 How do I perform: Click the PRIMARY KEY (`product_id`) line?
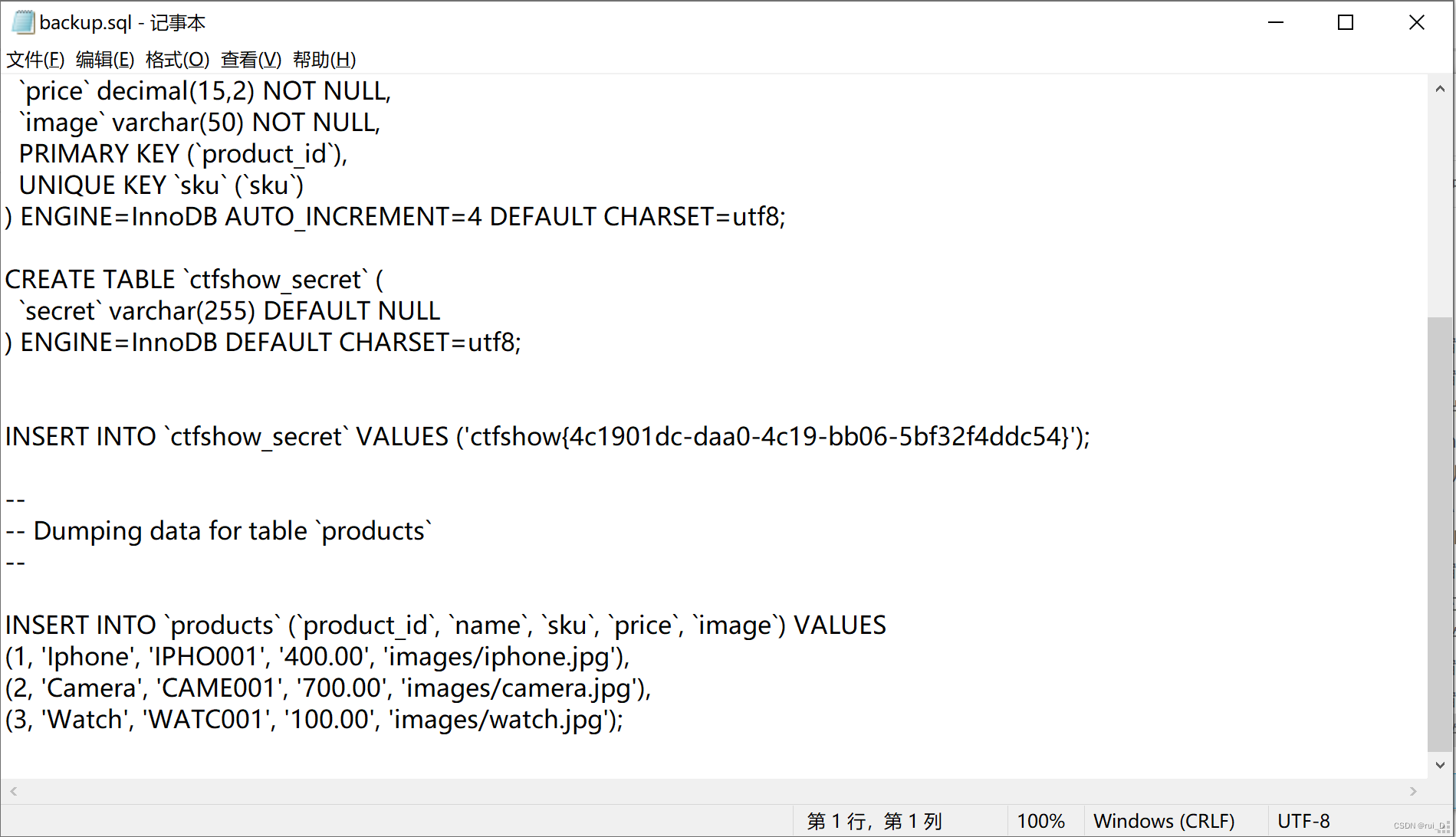(x=183, y=154)
